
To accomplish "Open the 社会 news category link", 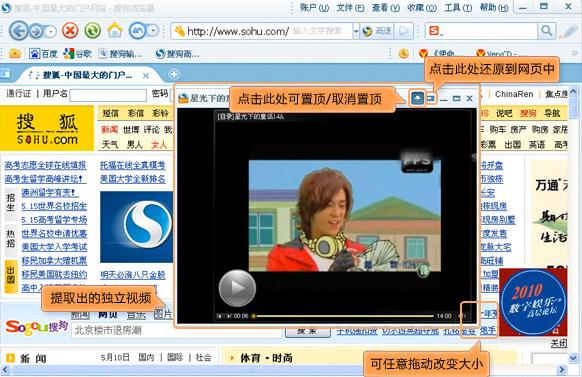I will tap(203, 357).
